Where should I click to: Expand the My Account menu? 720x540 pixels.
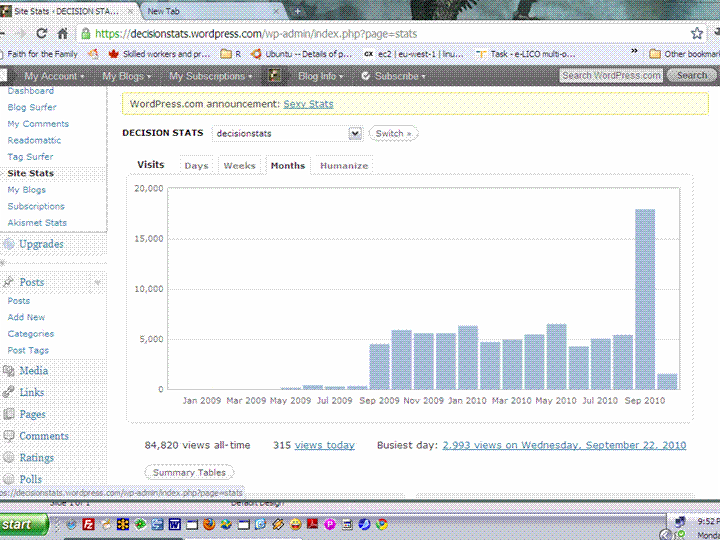pos(54,76)
